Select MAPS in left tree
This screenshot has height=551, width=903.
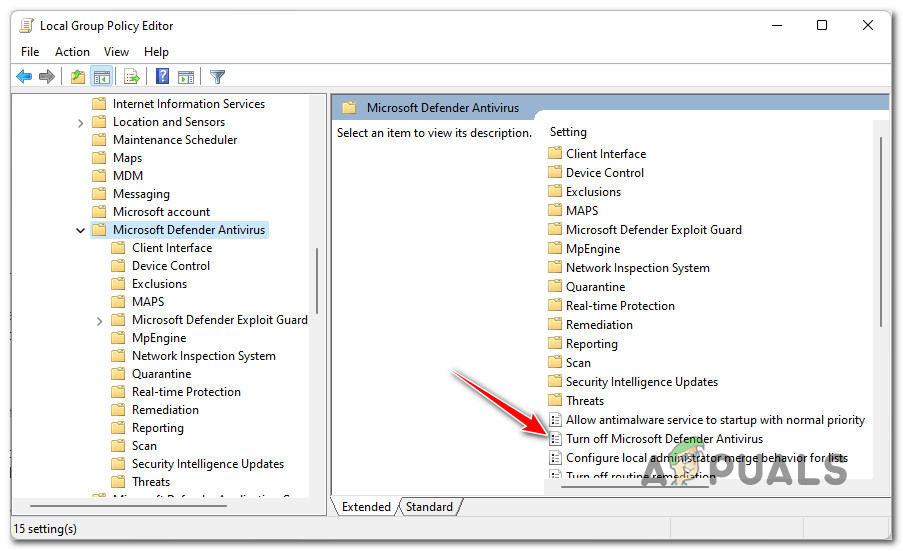[148, 301]
